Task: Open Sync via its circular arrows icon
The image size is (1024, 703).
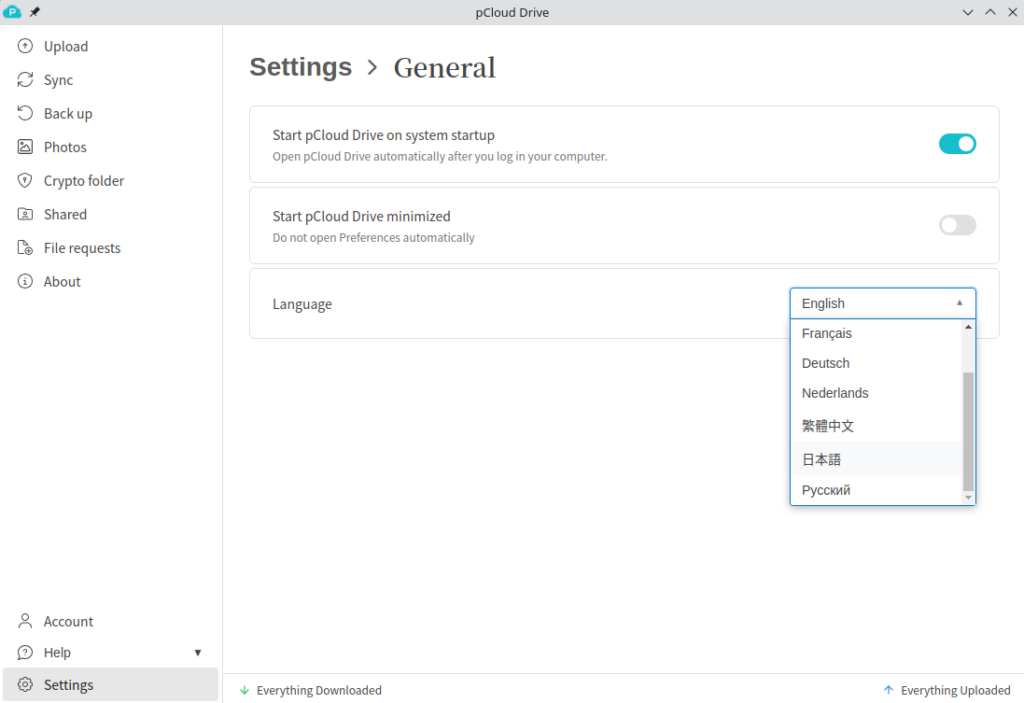Action: pyautogui.click(x=25, y=80)
